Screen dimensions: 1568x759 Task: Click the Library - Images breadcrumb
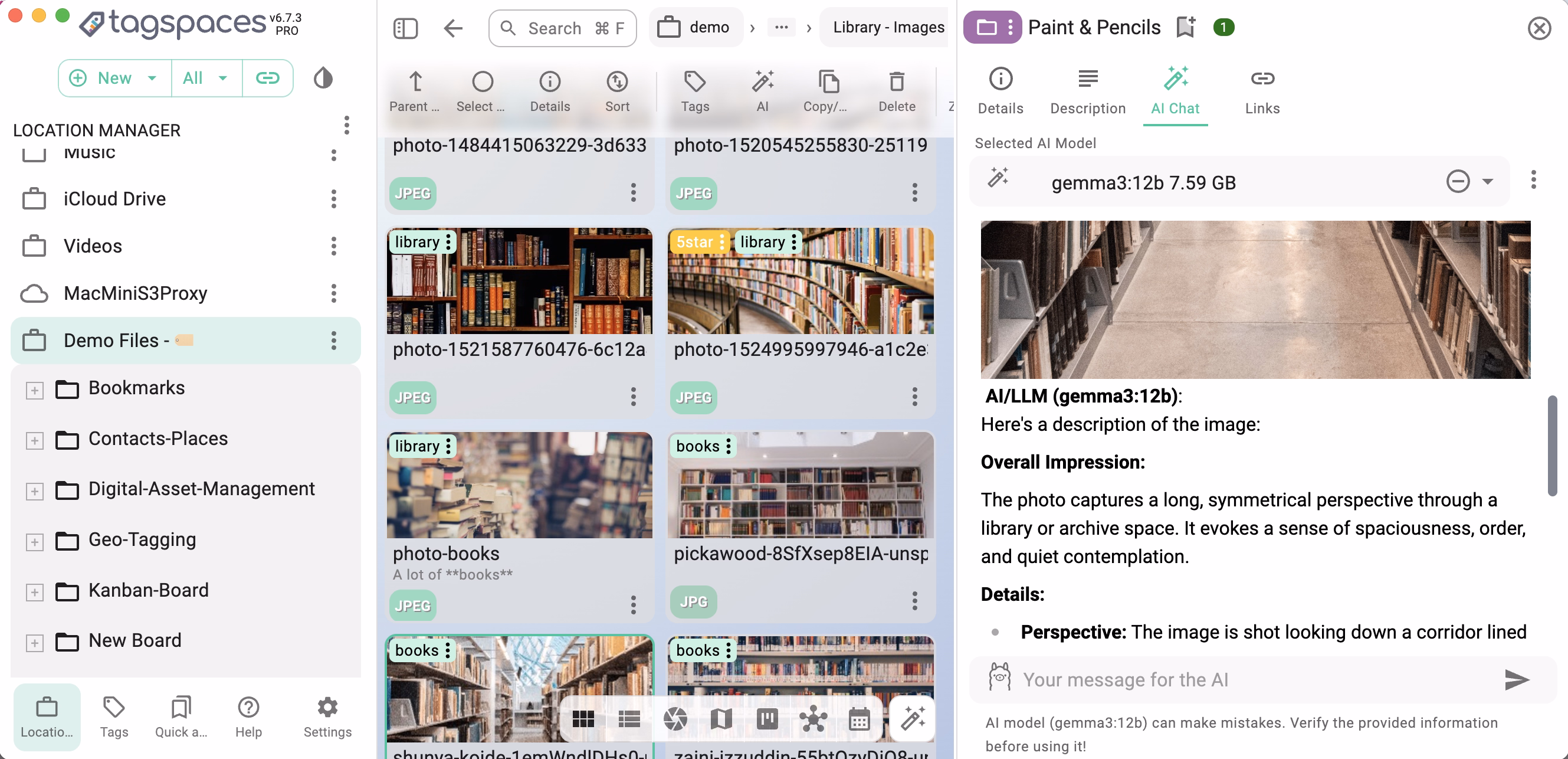coord(888,27)
